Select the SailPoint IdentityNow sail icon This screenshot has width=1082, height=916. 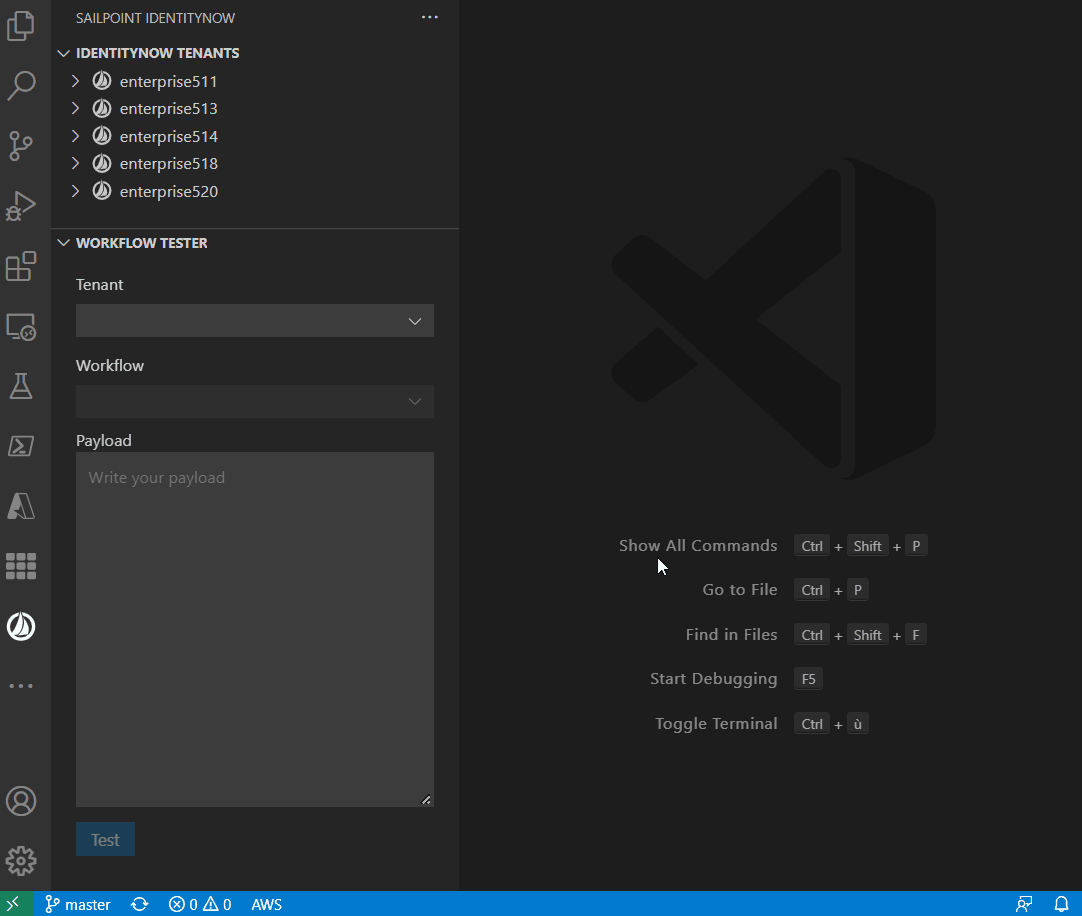21,626
